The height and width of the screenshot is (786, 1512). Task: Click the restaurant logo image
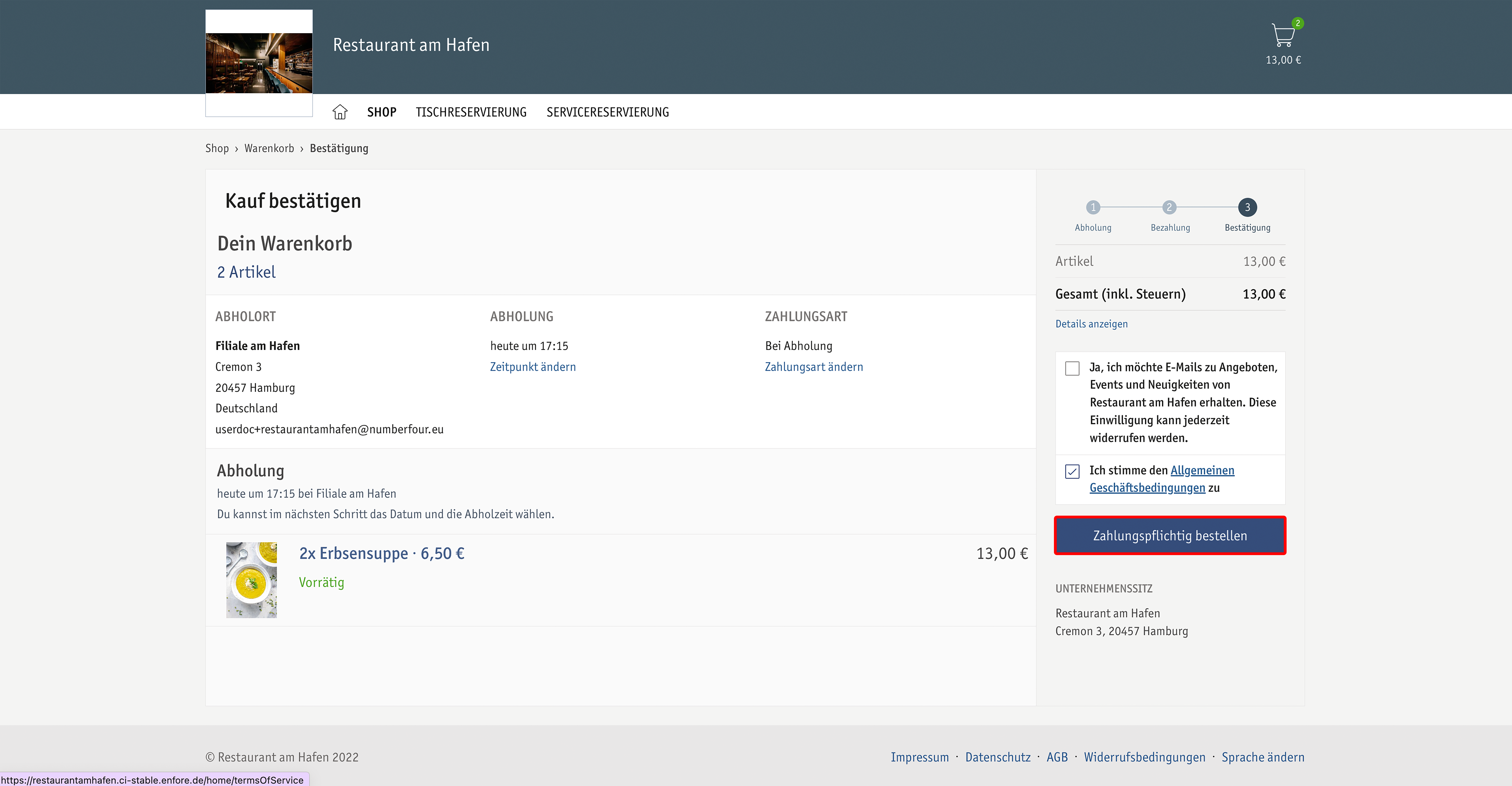259,63
